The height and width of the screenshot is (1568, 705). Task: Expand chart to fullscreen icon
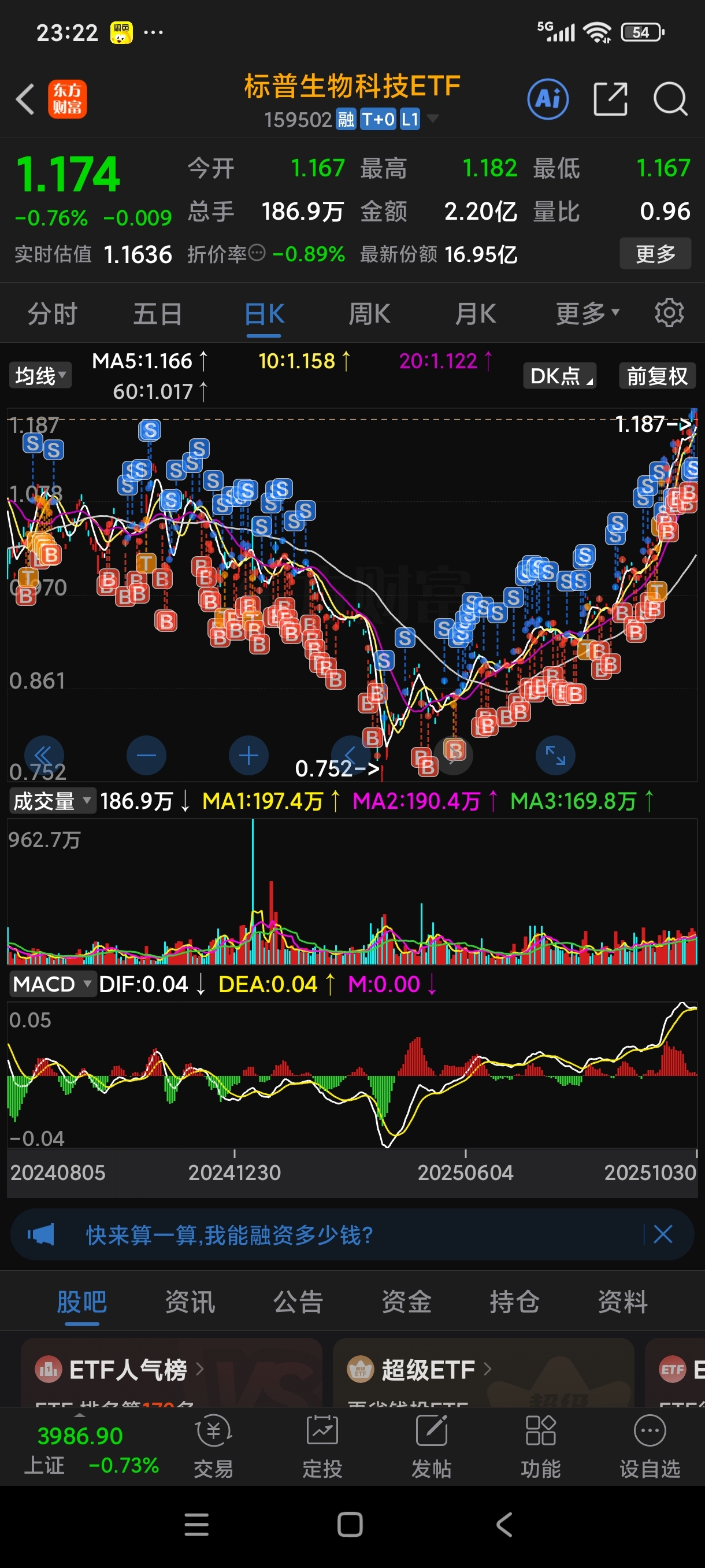tap(555, 756)
